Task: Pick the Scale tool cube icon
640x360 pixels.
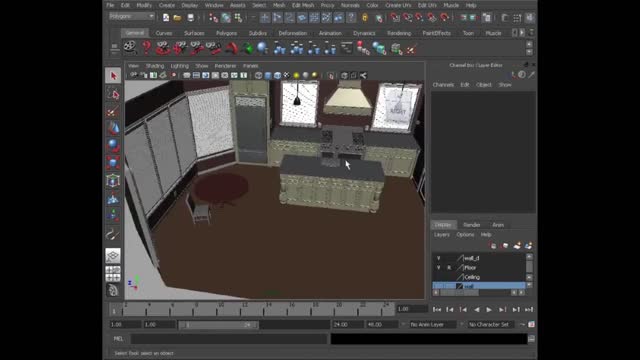Action: (x=113, y=163)
